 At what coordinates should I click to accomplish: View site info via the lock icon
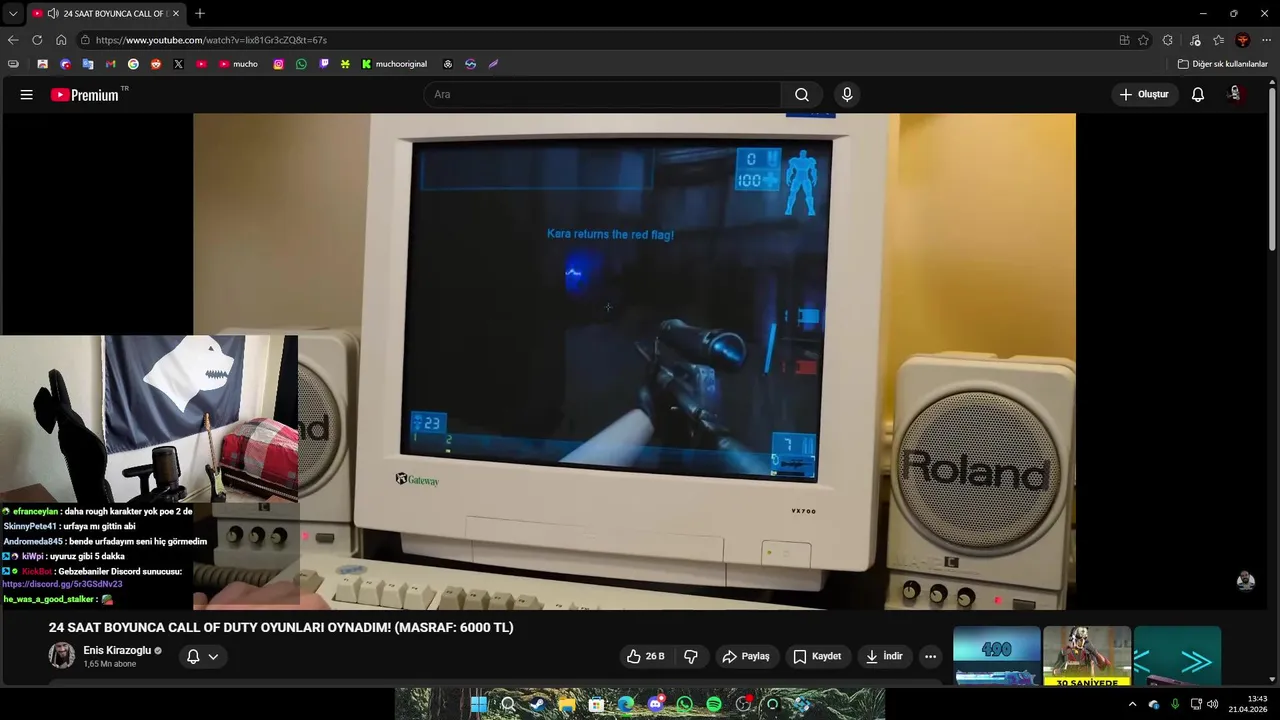pyautogui.click(x=86, y=40)
